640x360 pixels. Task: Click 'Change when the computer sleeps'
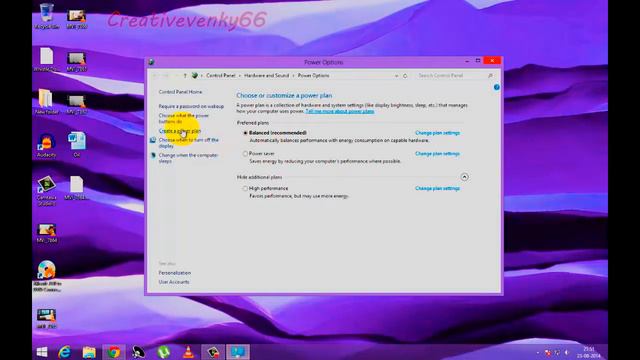coord(189,158)
